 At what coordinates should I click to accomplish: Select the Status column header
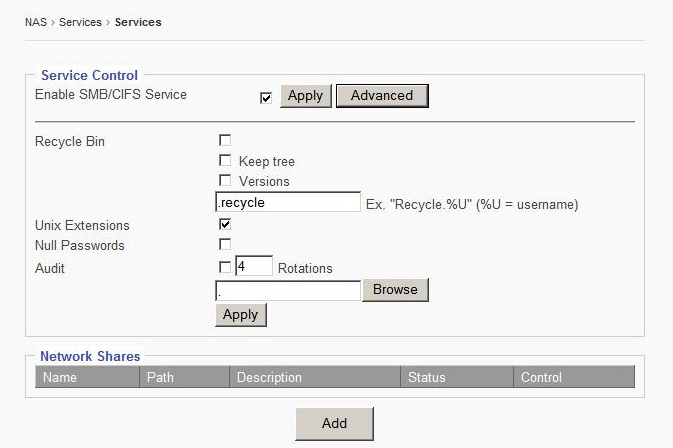tap(427, 377)
